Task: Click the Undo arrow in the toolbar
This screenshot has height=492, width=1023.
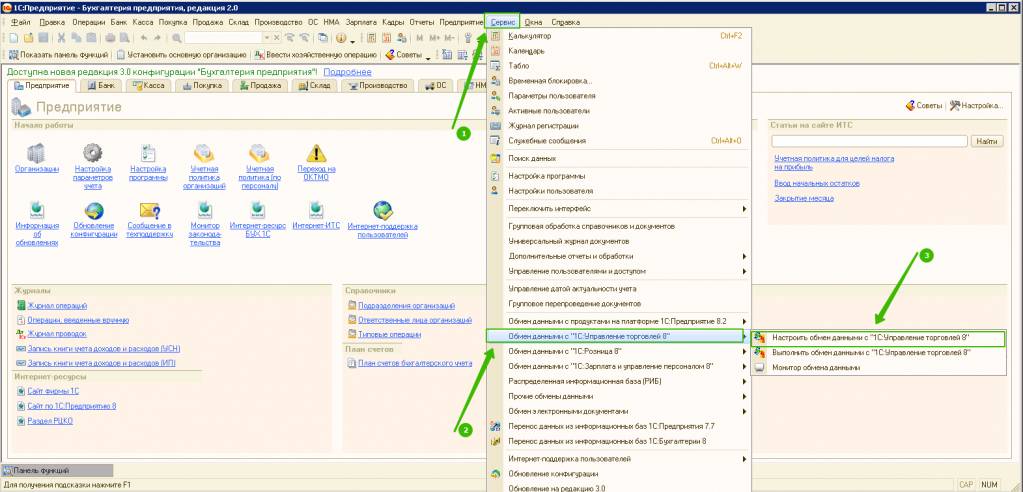Action: pyautogui.click(x=144, y=38)
